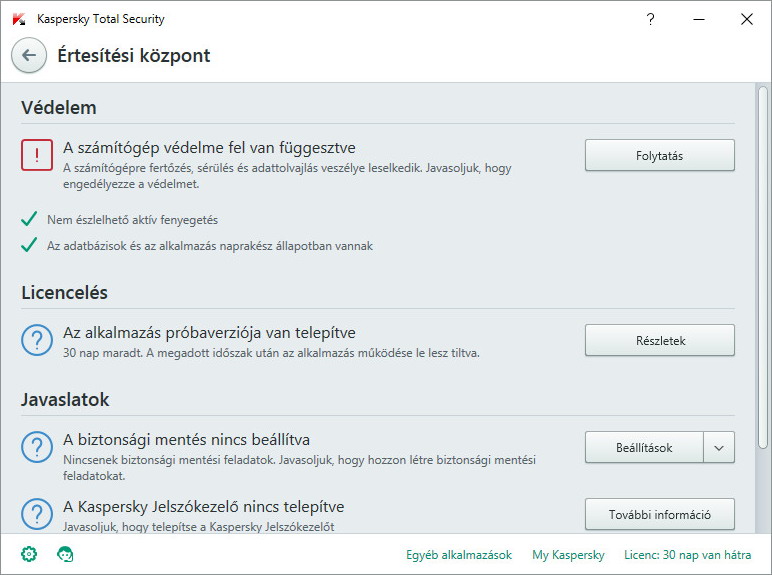Click text about adatbázisok naprakész állapotban
The image size is (772, 575).
tap(210, 246)
